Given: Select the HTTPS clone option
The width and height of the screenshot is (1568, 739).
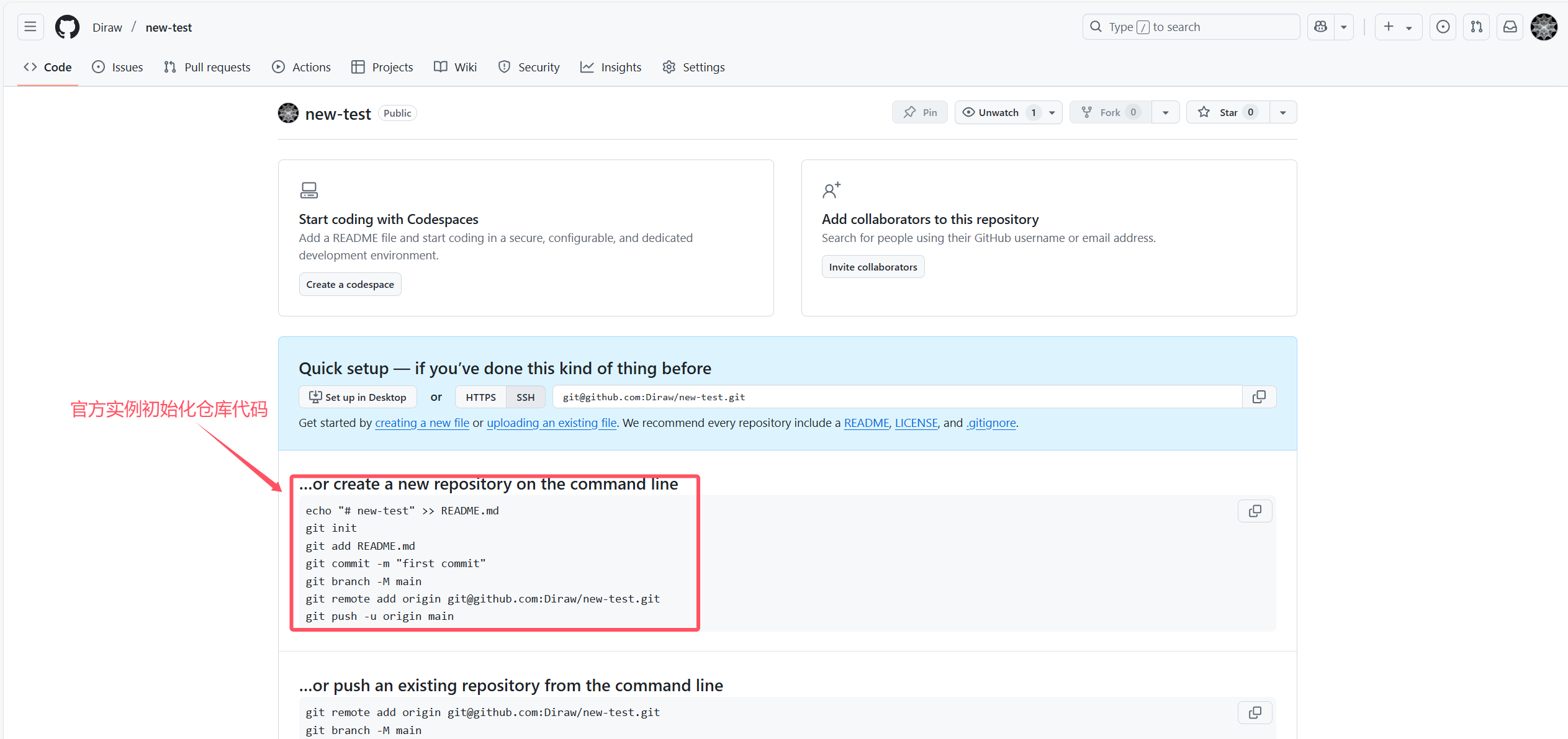Looking at the screenshot, I should (x=481, y=397).
